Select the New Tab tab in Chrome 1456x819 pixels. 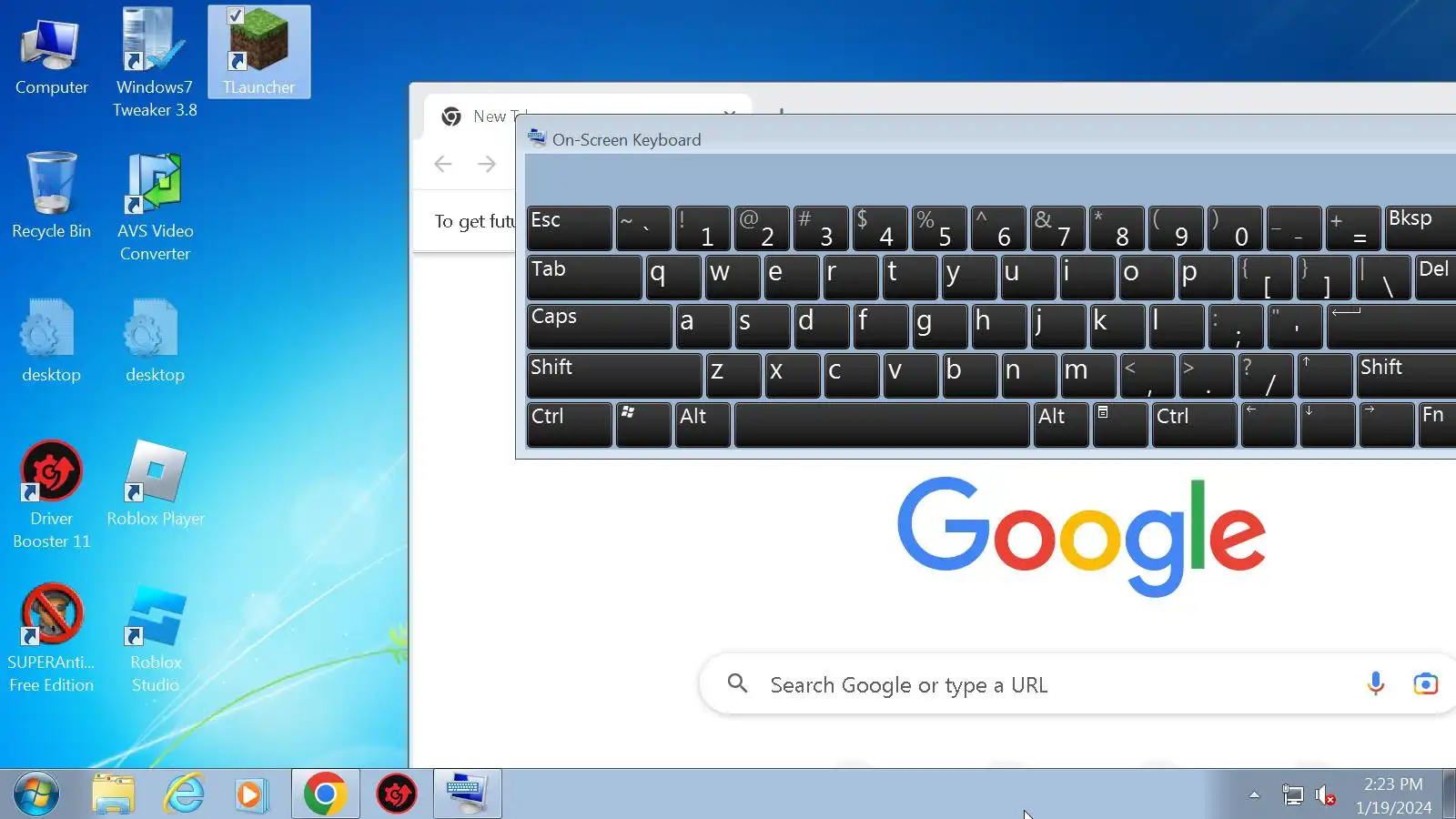tap(587, 116)
